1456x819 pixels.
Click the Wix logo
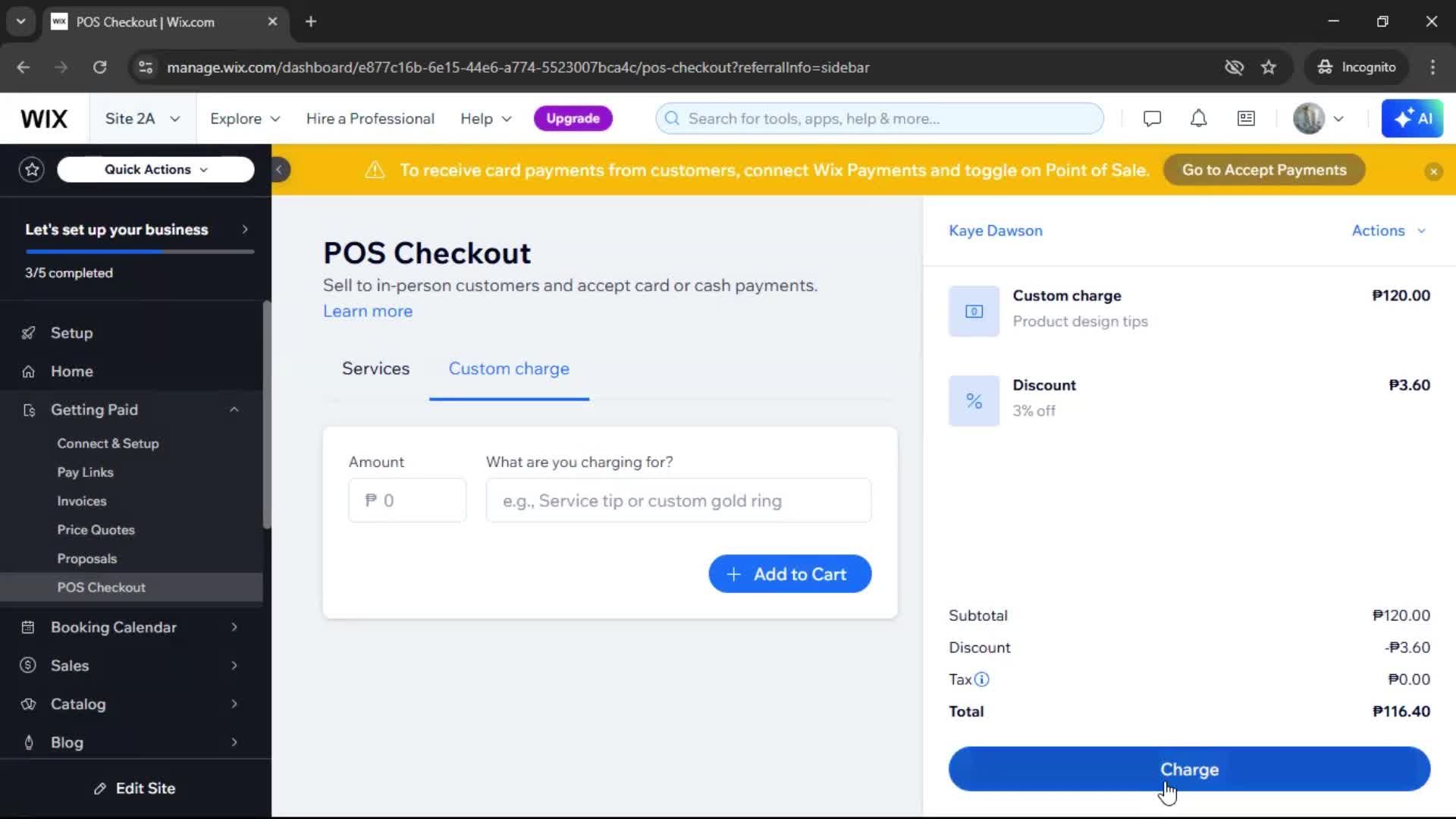click(44, 119)
